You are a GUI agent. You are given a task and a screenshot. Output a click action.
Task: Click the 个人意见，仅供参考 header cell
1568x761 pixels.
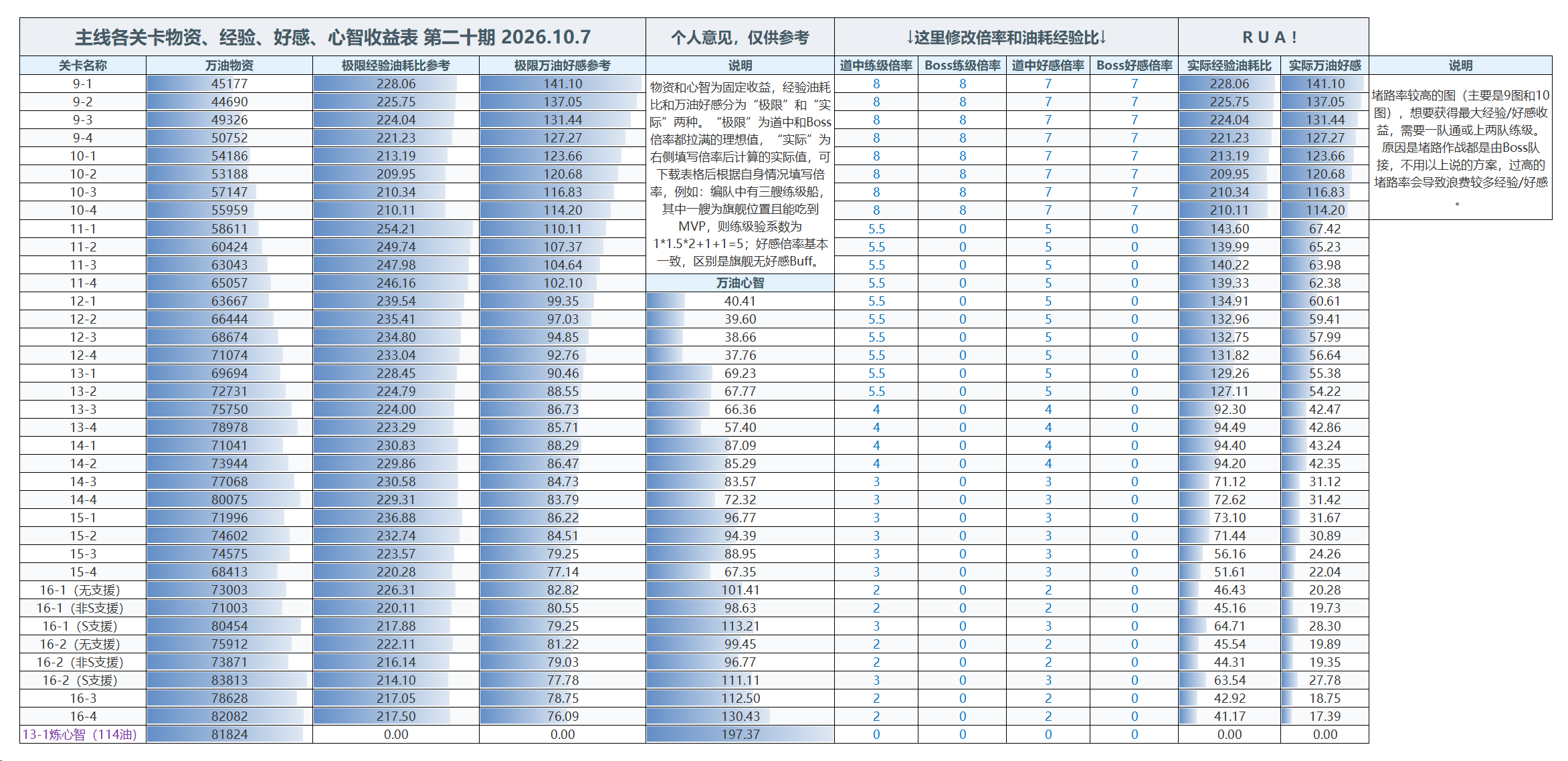coord(741,37)
